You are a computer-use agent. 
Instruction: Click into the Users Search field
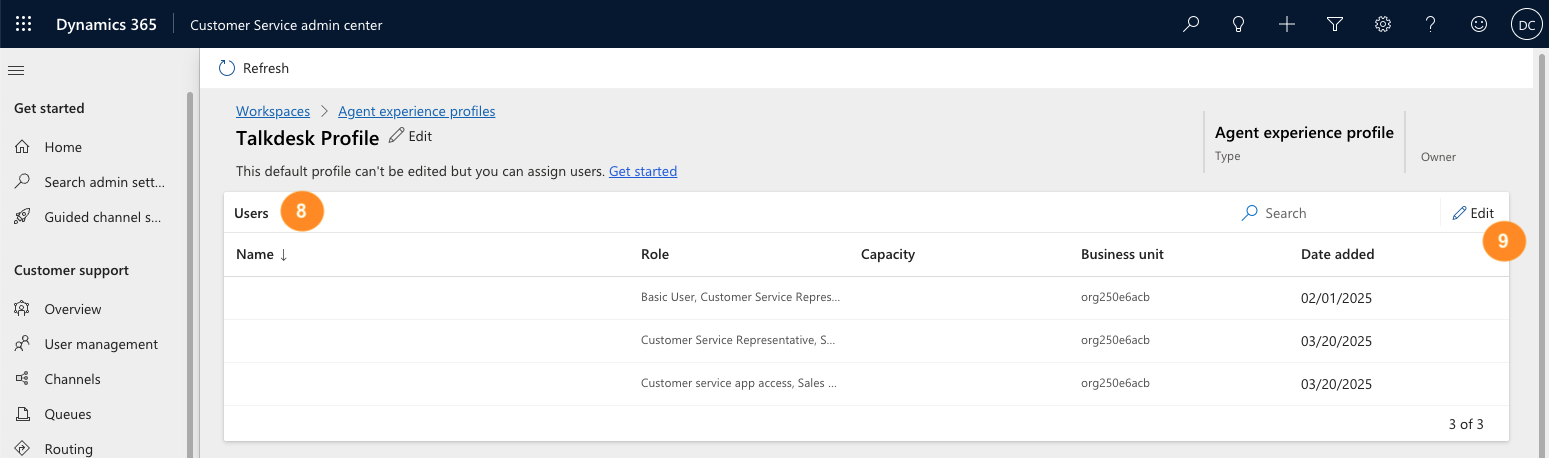point(1335,213)
